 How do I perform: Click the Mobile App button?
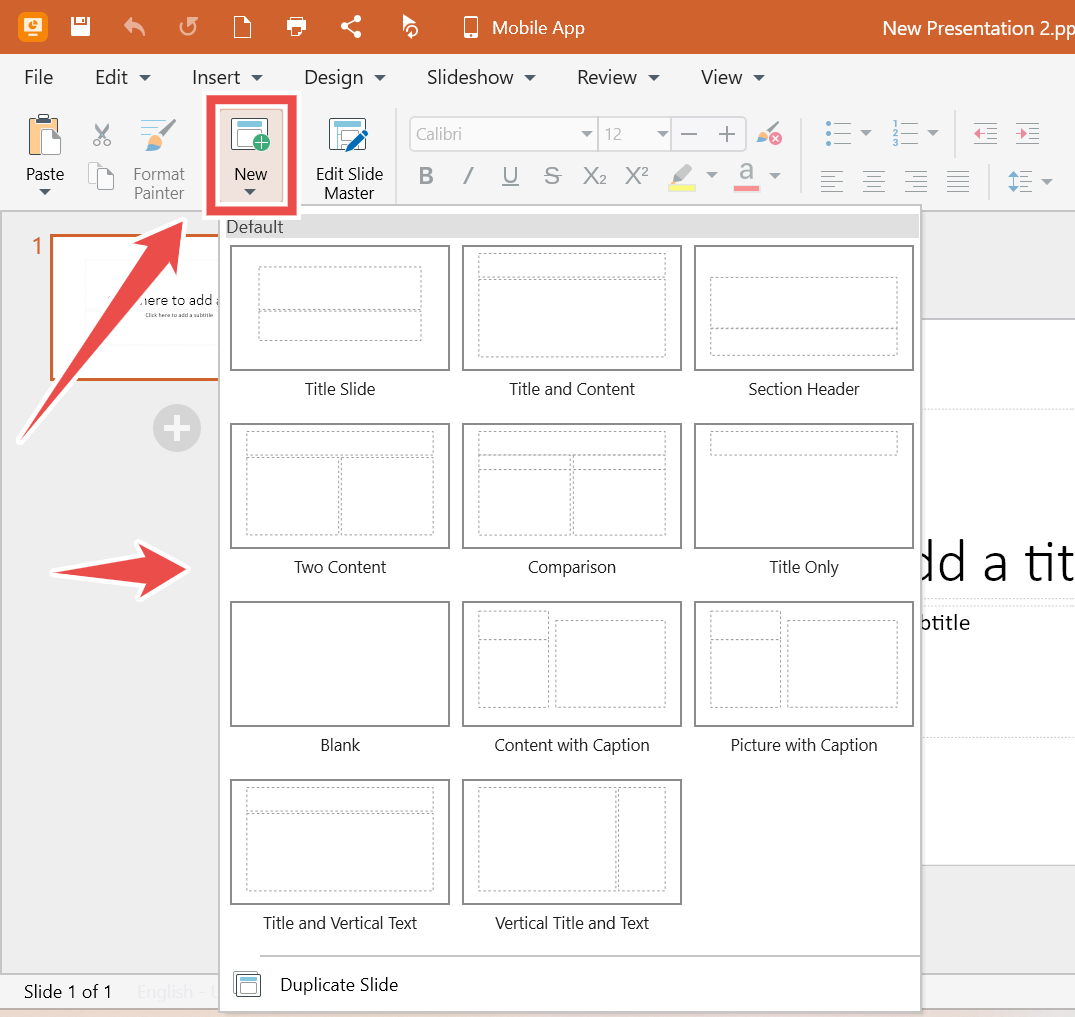[522, 27]
